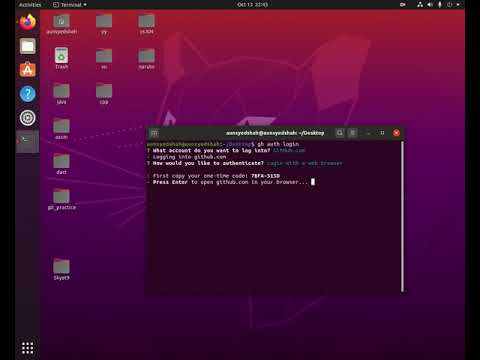480x360 pixels.
Task: Show Applications grid at dock bottom
Action: pyautogui.click(x=28, y=348)
